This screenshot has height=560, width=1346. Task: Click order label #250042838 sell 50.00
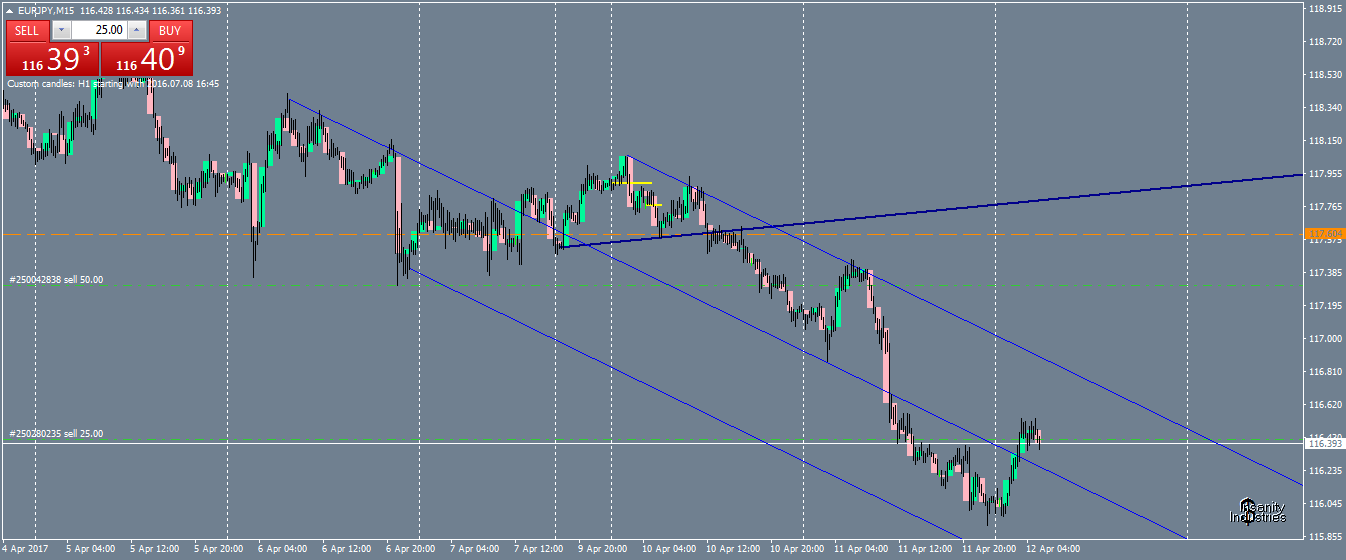[56, 280]
